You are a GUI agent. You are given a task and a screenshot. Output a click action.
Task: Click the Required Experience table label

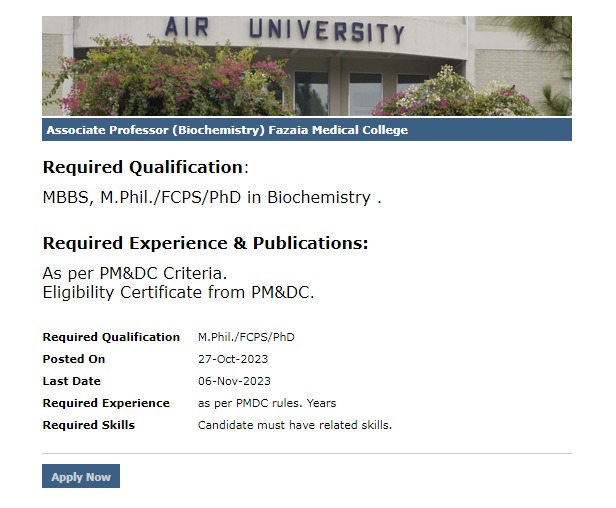pos(106,403)
